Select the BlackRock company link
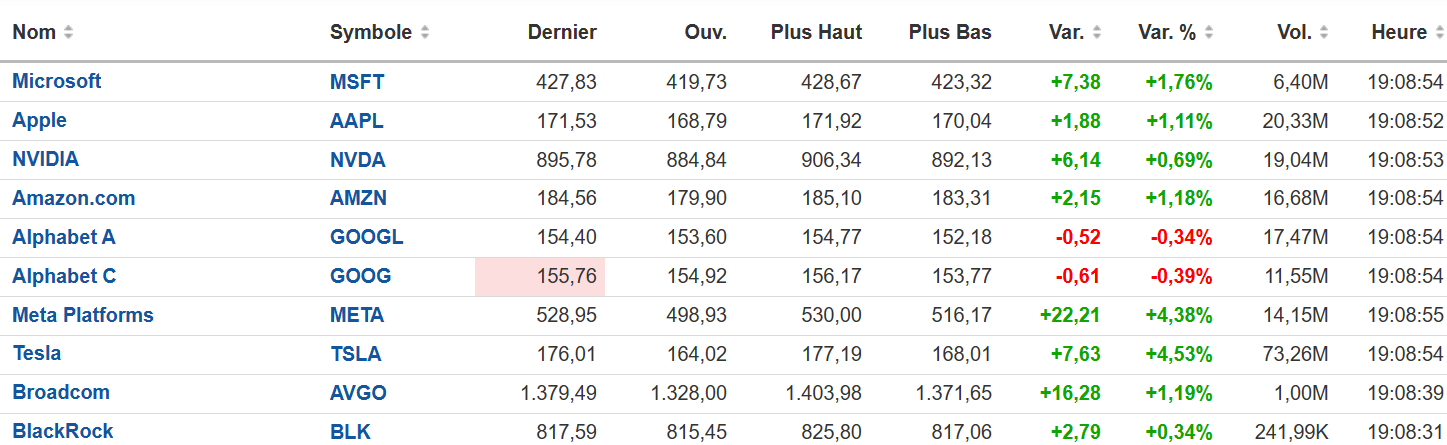Screen dimensions: 1447x445 (63, 431)
